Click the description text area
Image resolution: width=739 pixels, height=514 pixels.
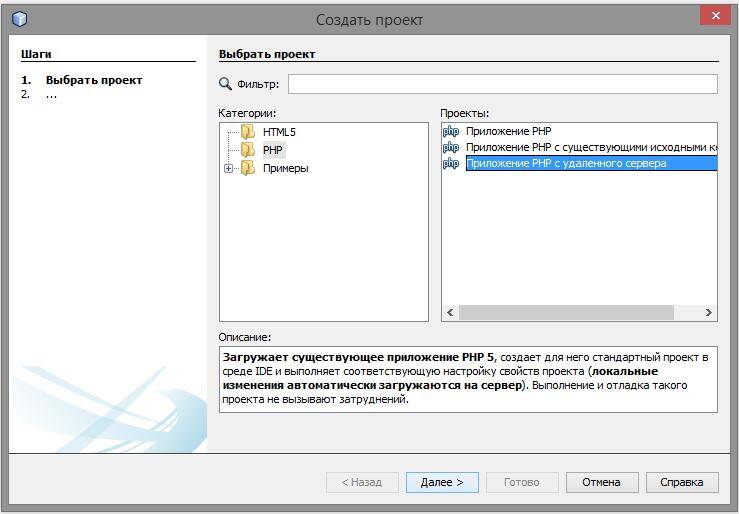[x=468, y=379]
